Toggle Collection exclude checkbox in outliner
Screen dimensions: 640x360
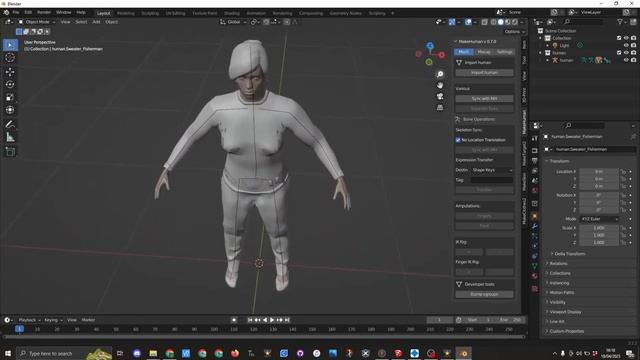[619, 38]
